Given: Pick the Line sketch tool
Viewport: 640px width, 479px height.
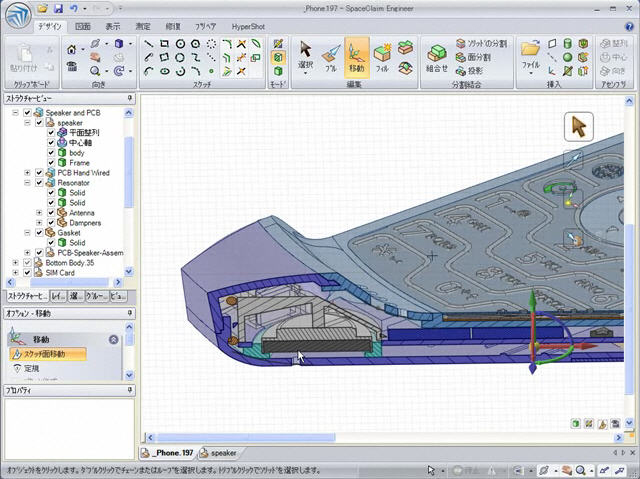Looking at the screenshot, I should click(148, 44).
